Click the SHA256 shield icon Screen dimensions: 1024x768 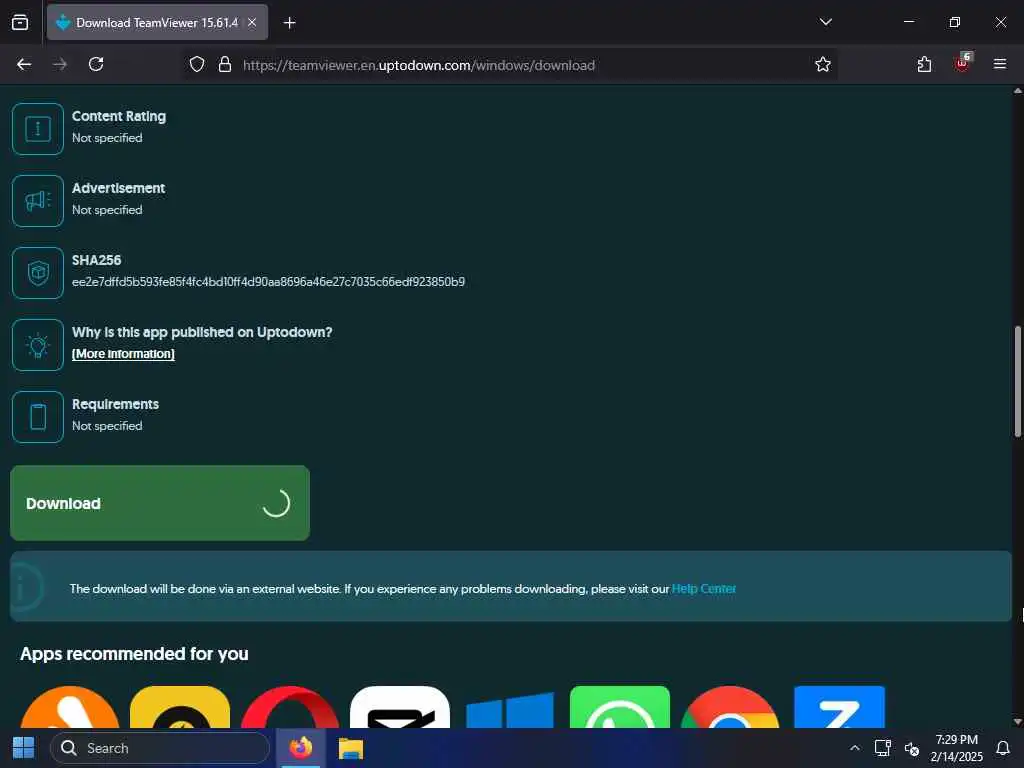[38, 272]
